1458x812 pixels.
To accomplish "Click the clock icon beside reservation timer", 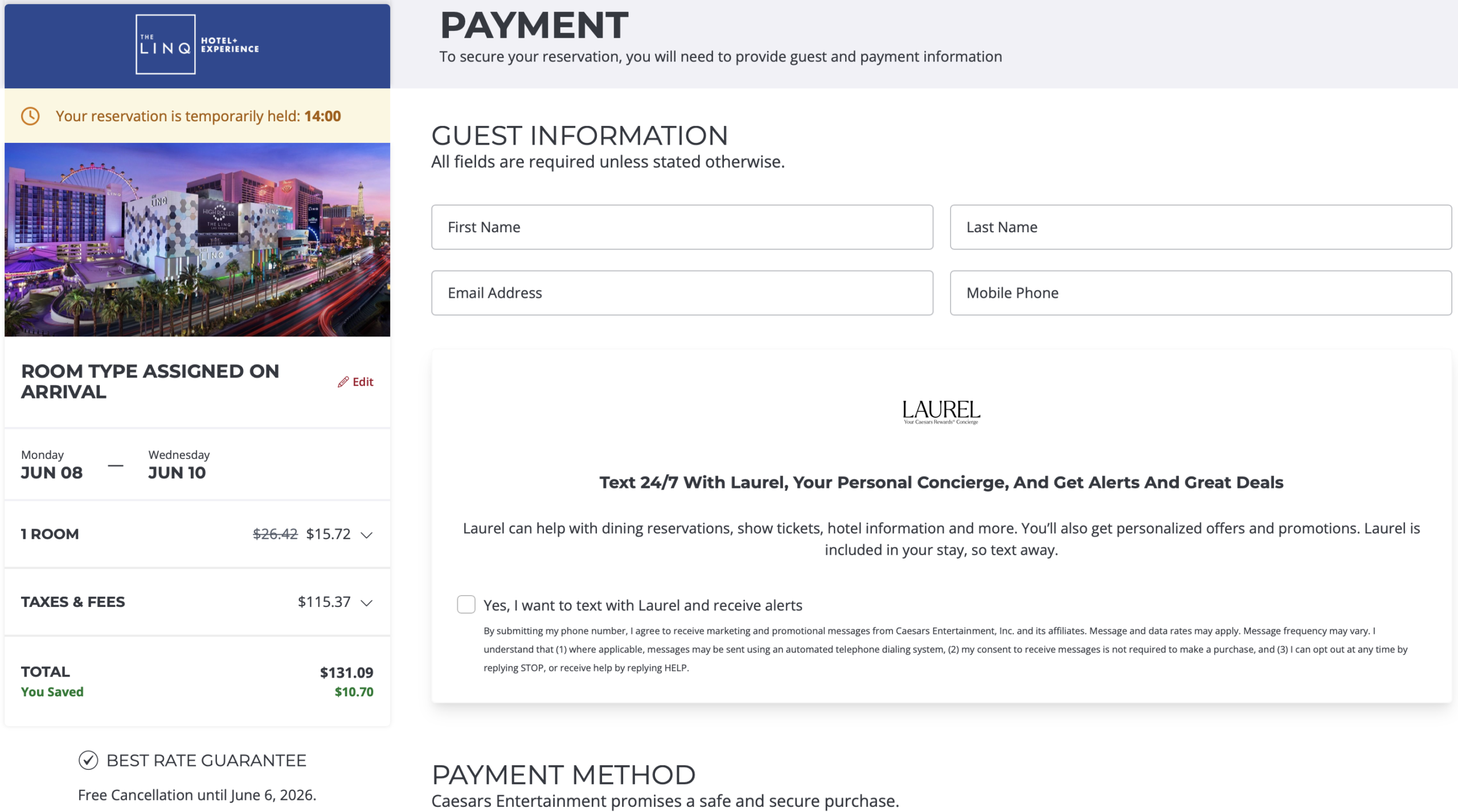I will point(30,116).
